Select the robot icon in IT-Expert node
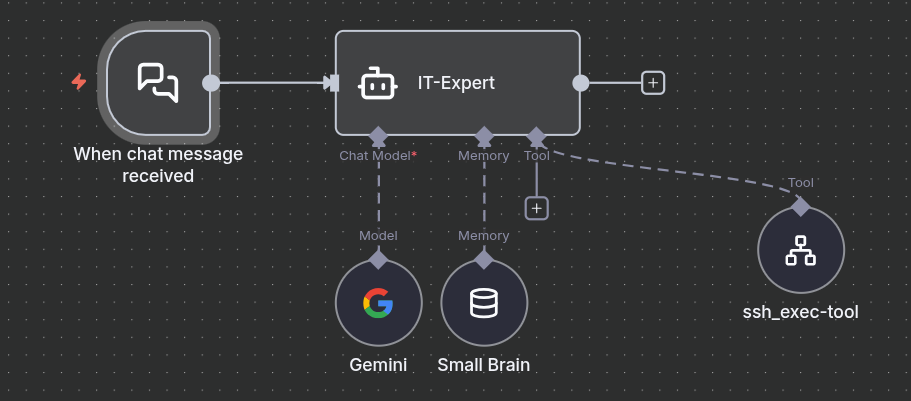 click(376, 83)
